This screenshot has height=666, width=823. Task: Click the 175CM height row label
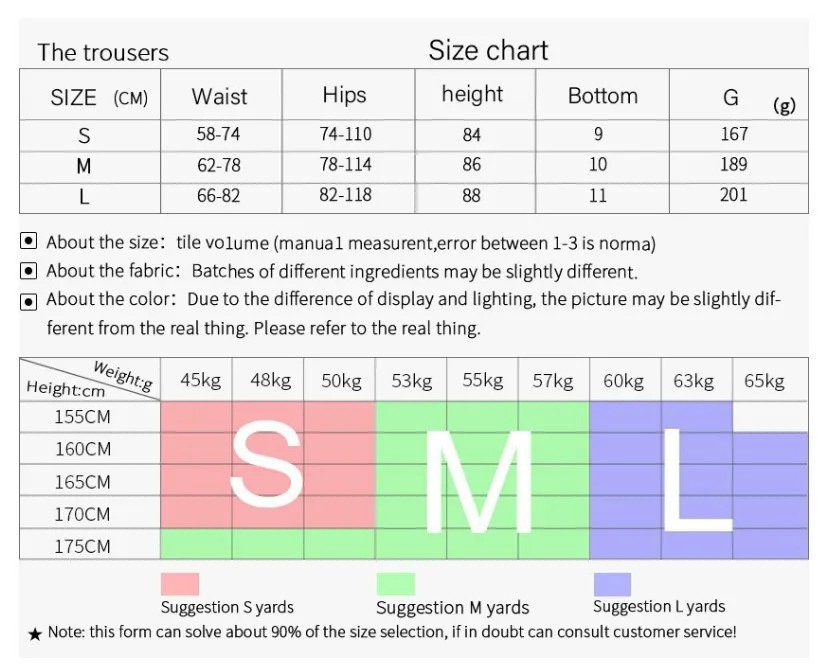click(83, 546)
